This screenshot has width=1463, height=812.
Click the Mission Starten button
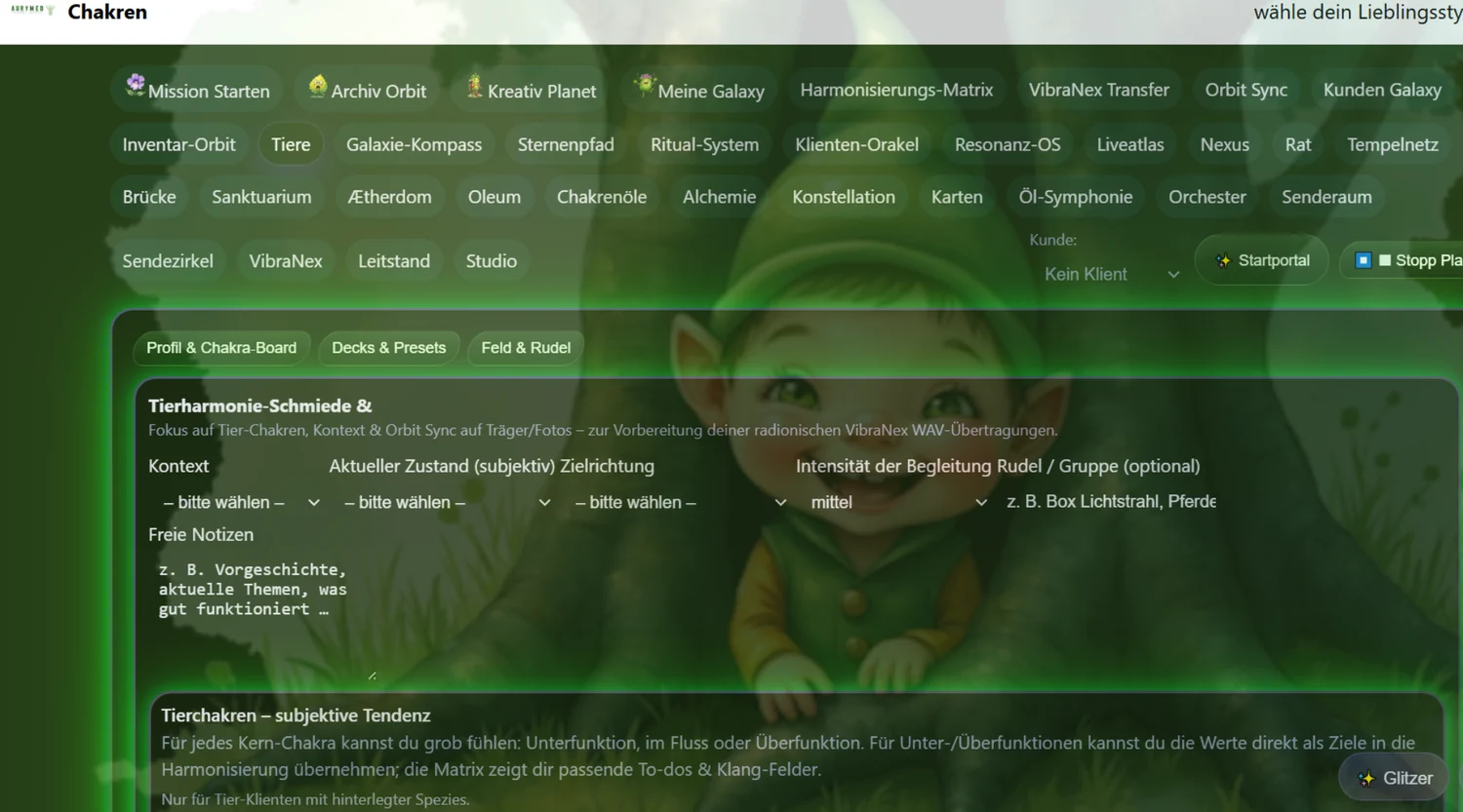pyautogui.click(x=197, y=90)
